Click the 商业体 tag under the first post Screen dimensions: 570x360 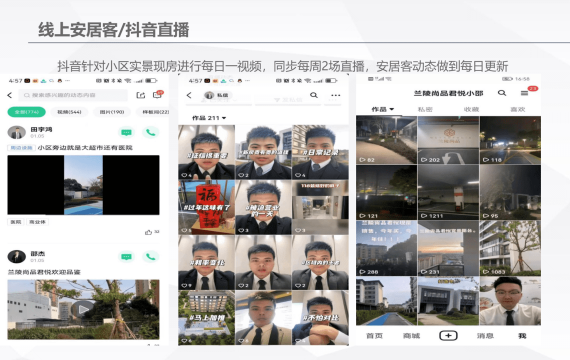[x=37, y=222]
